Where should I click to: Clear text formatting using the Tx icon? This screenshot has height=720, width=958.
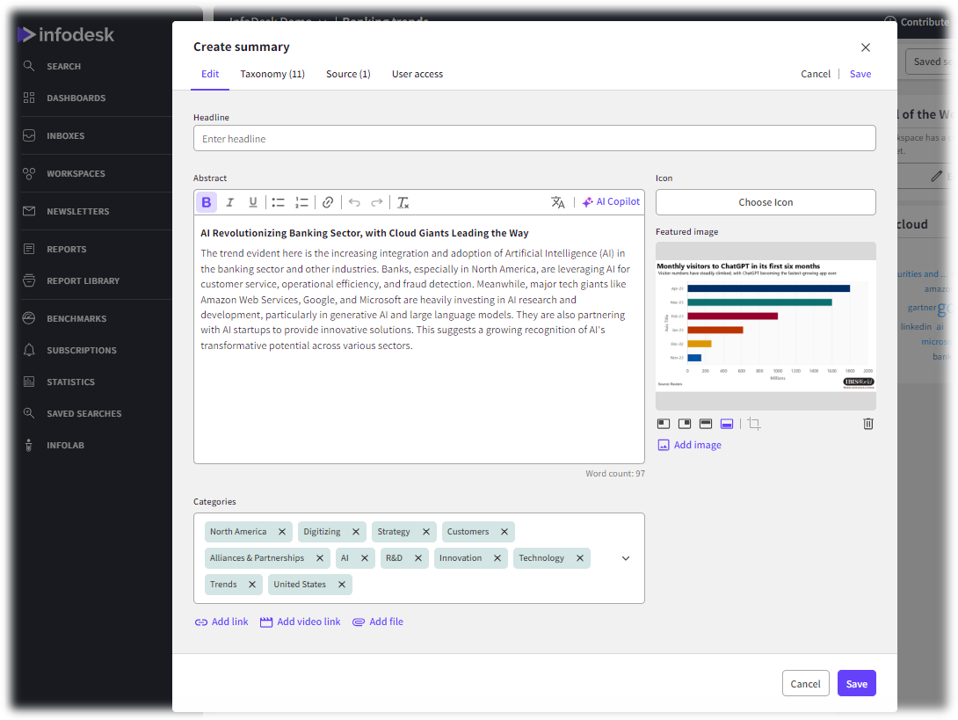(403, 201)
